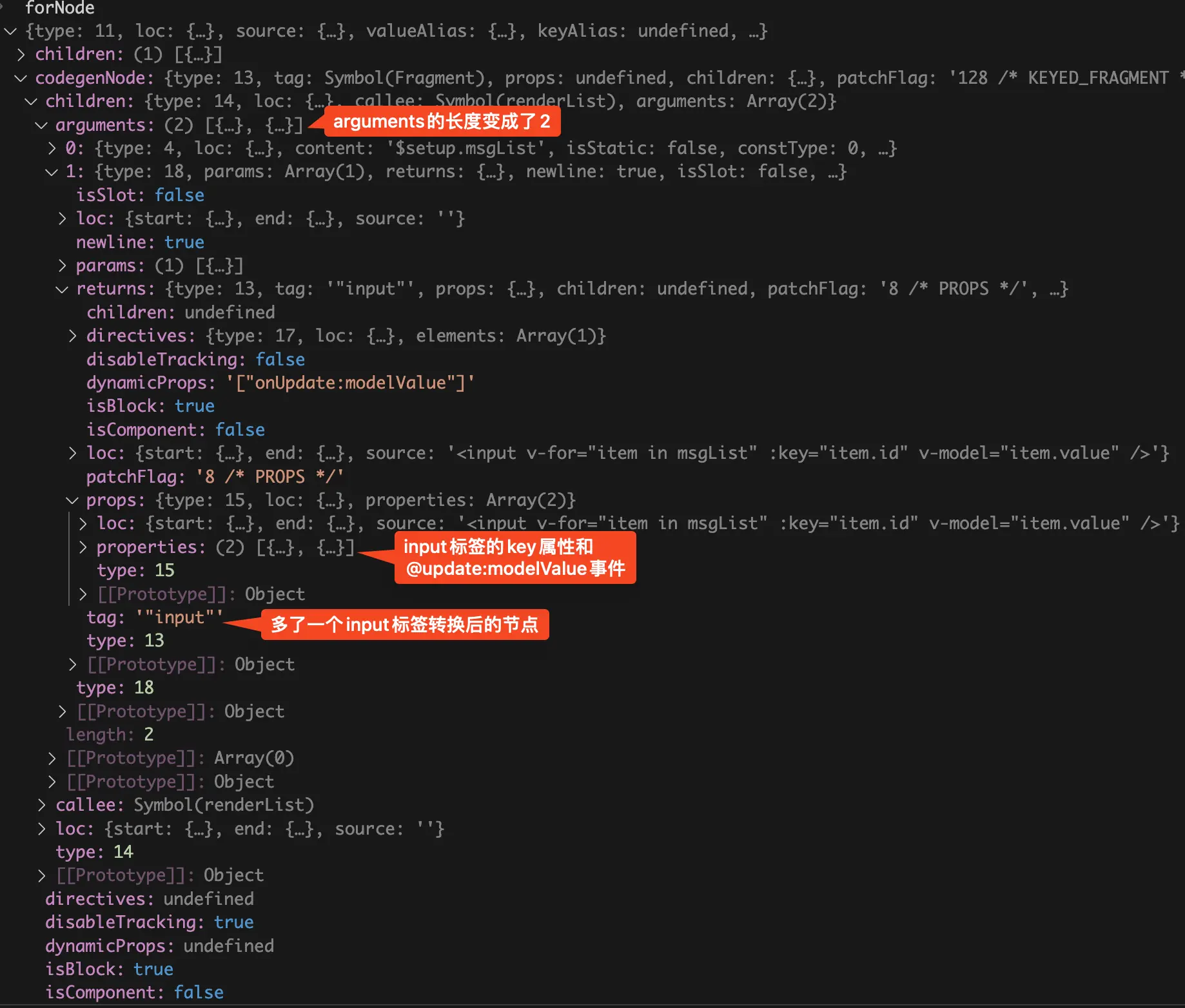Viewport: 1185px width, 1008px height.
Task: Expand argument 0 with $setup.msgList content
Action: [52, 149]
